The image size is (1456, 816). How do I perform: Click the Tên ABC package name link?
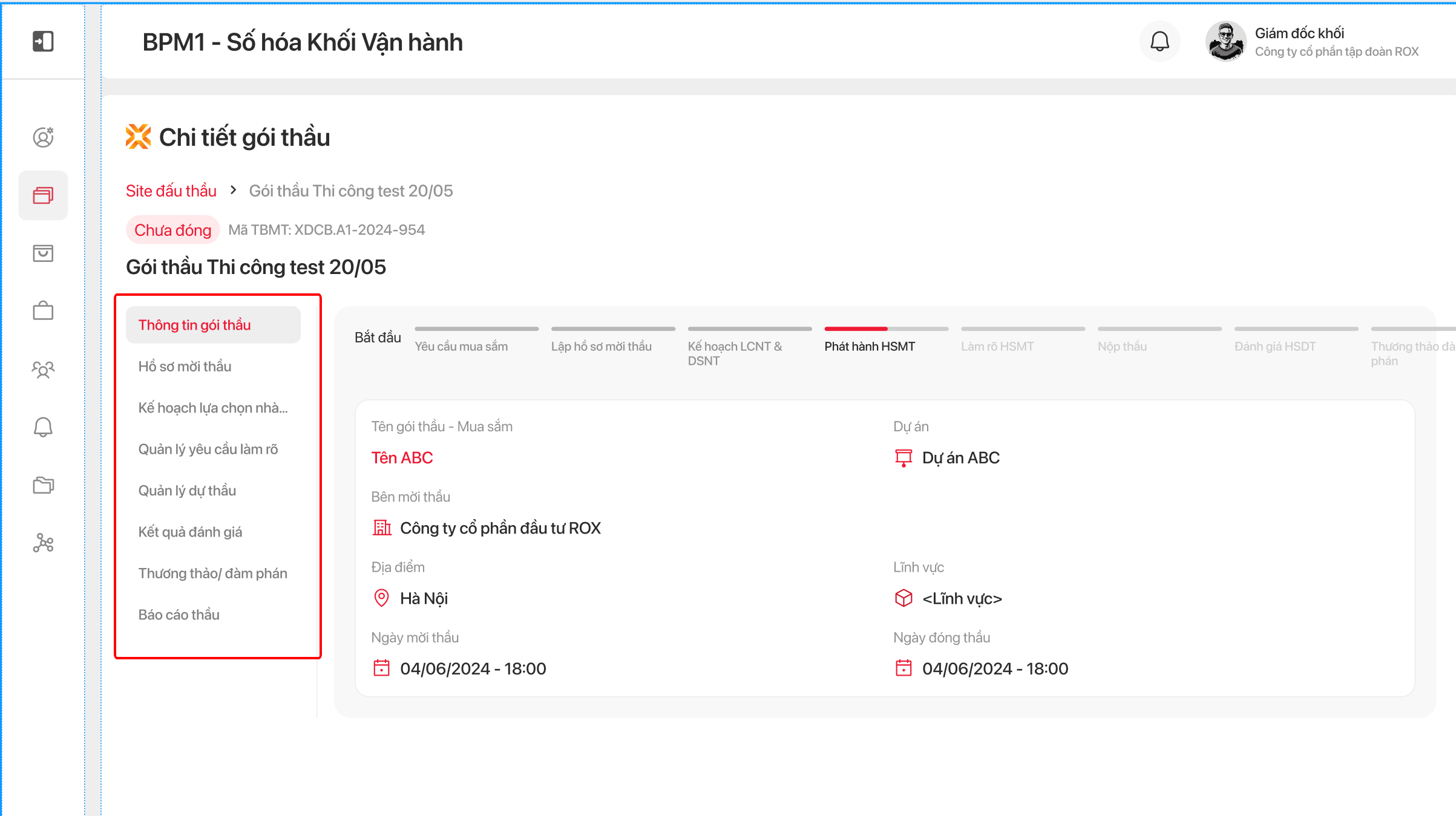tap(402, 458)
